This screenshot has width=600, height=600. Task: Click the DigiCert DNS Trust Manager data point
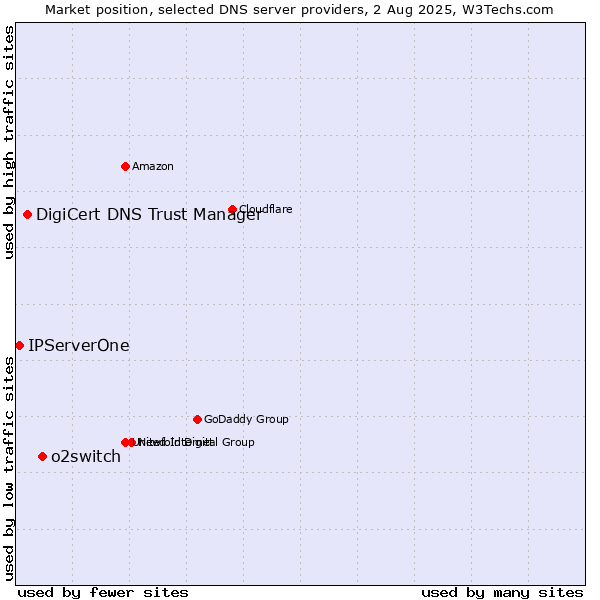(27, 215)
